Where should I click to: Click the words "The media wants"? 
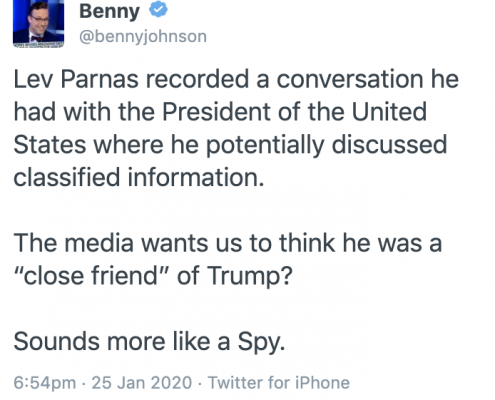point(111,243)
